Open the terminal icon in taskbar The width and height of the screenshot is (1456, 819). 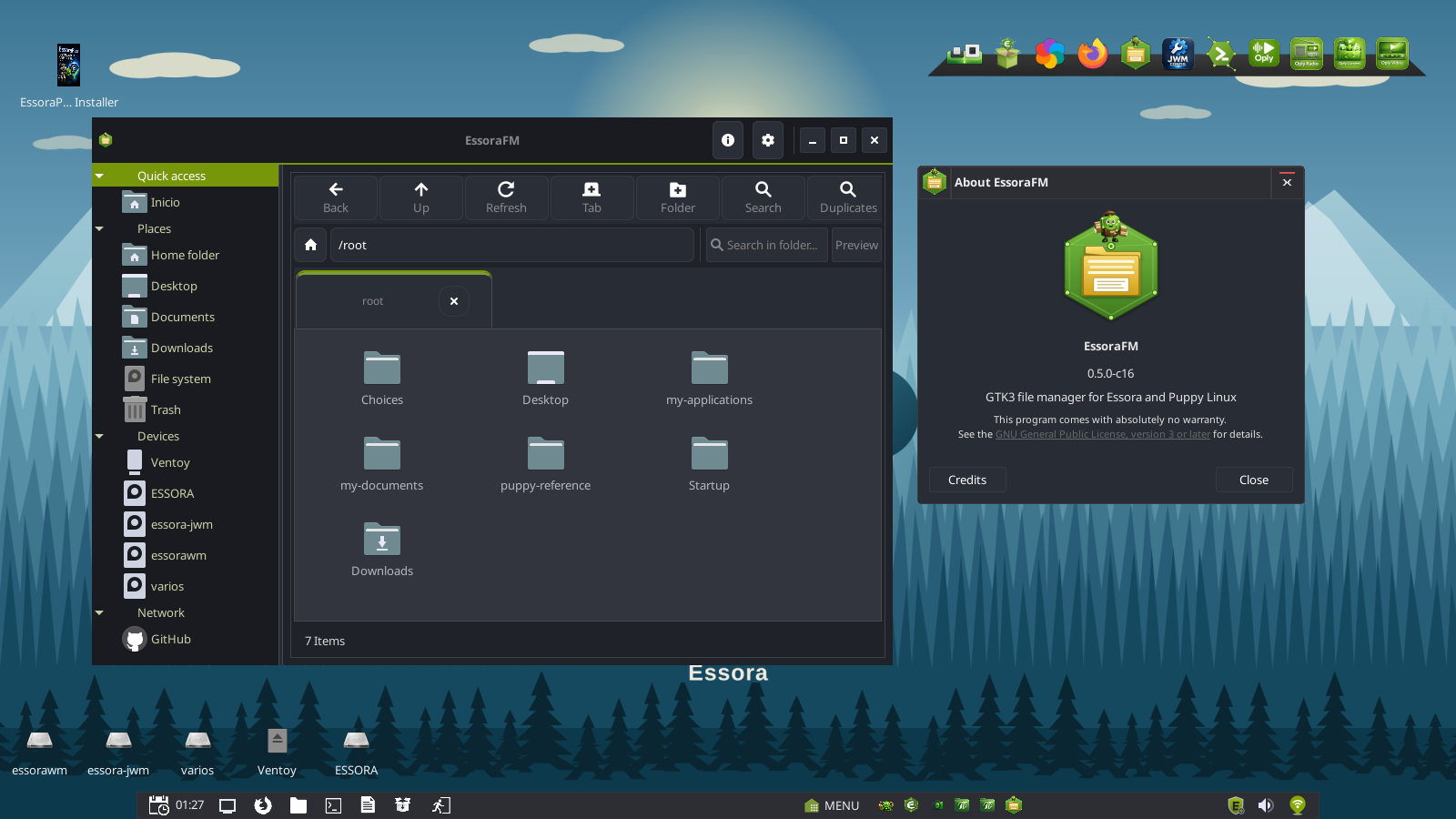(334, 805)
